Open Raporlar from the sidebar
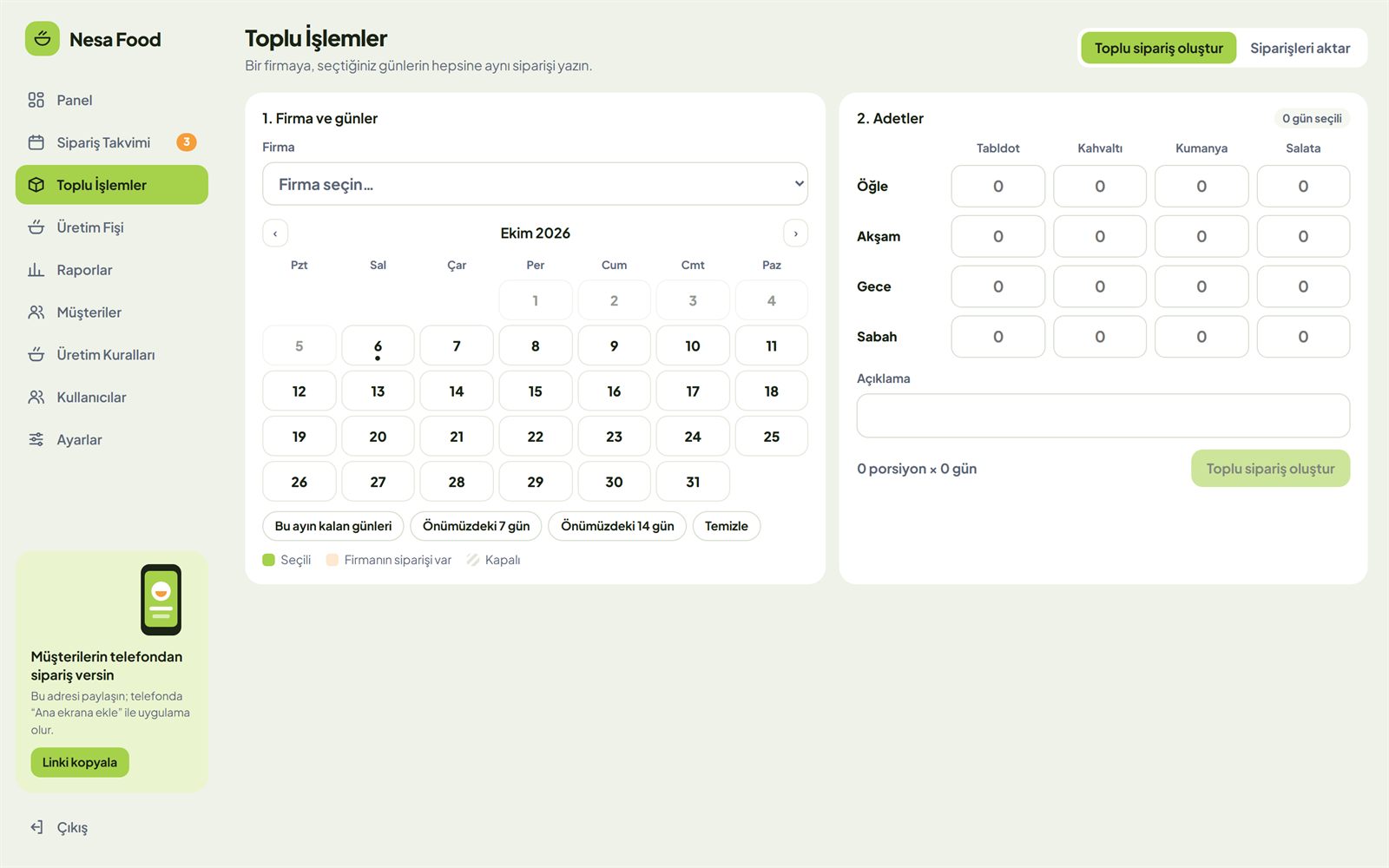Viewport: 1389px width, 868px height. 112,270
